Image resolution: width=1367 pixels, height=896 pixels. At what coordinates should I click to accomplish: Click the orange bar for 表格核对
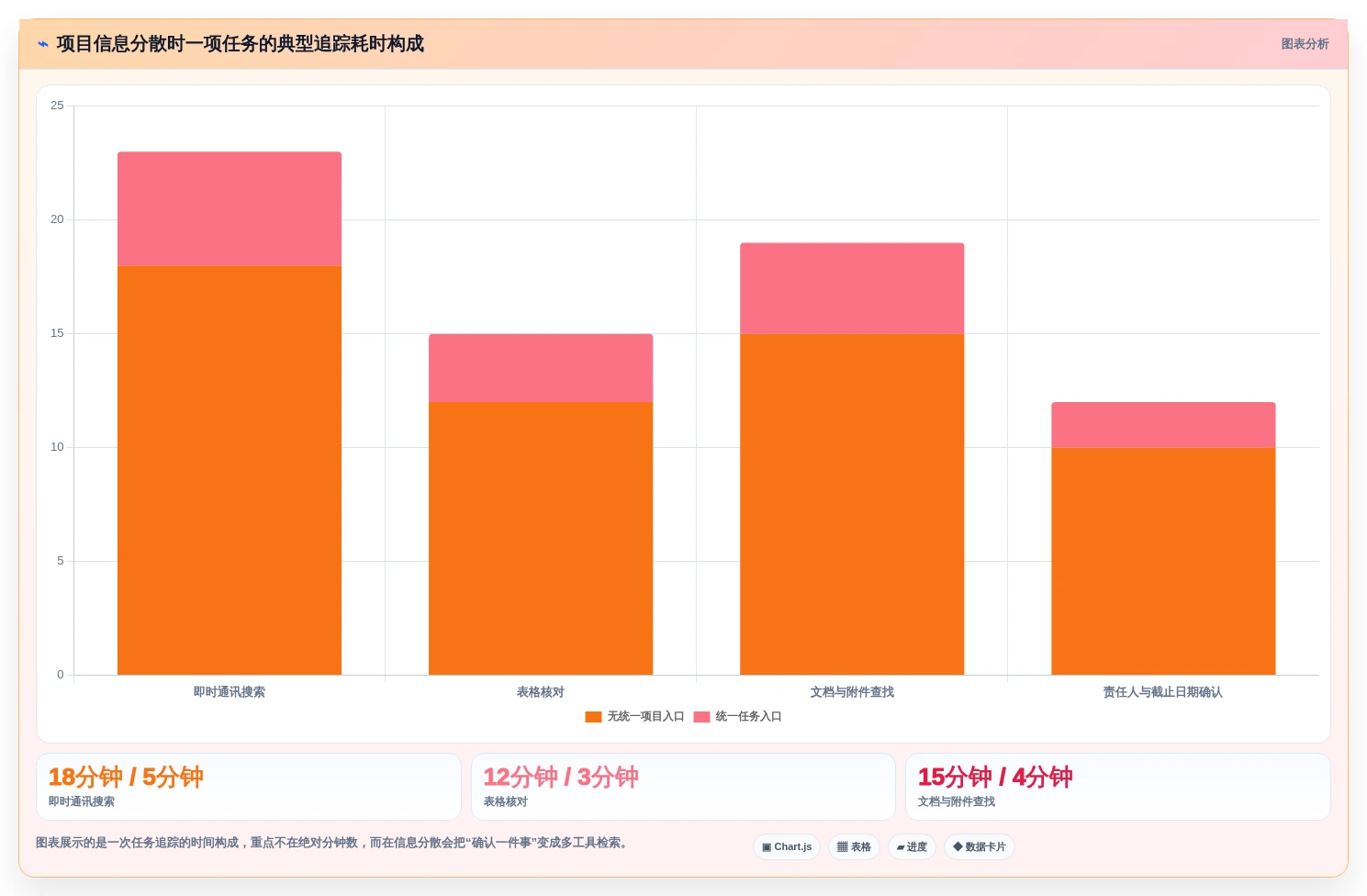click(541, 538)
